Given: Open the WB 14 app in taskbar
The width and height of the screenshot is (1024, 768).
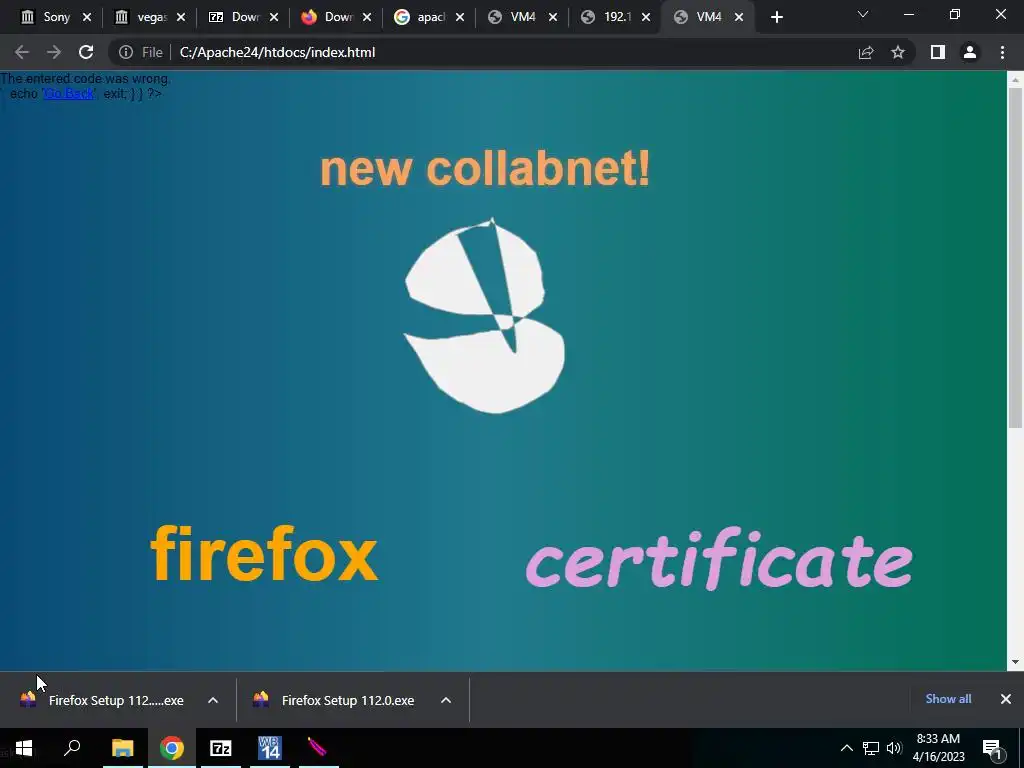Looking at the screenshot, I should (269, 748).
